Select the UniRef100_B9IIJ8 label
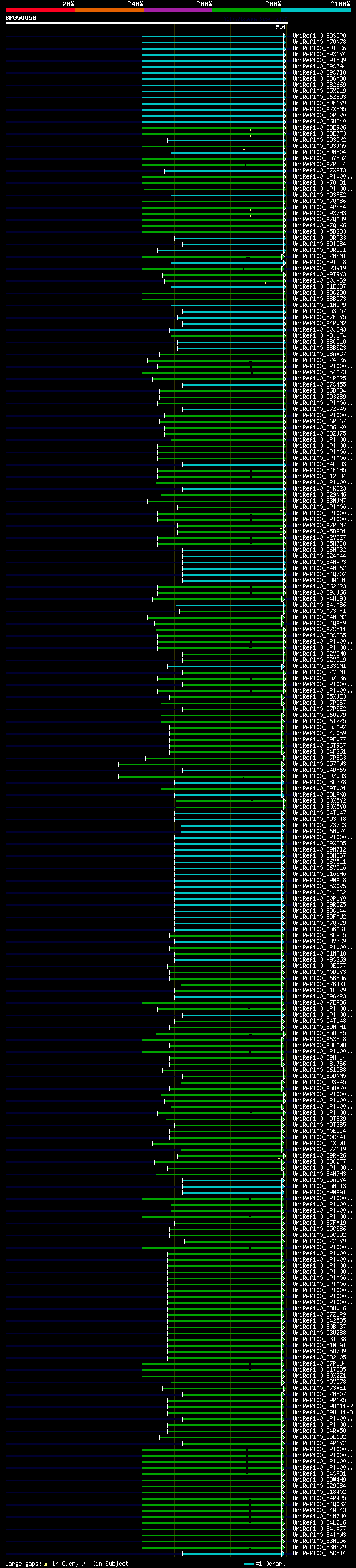Screen dimensions: 356x1568 click(x=319, y=263)
